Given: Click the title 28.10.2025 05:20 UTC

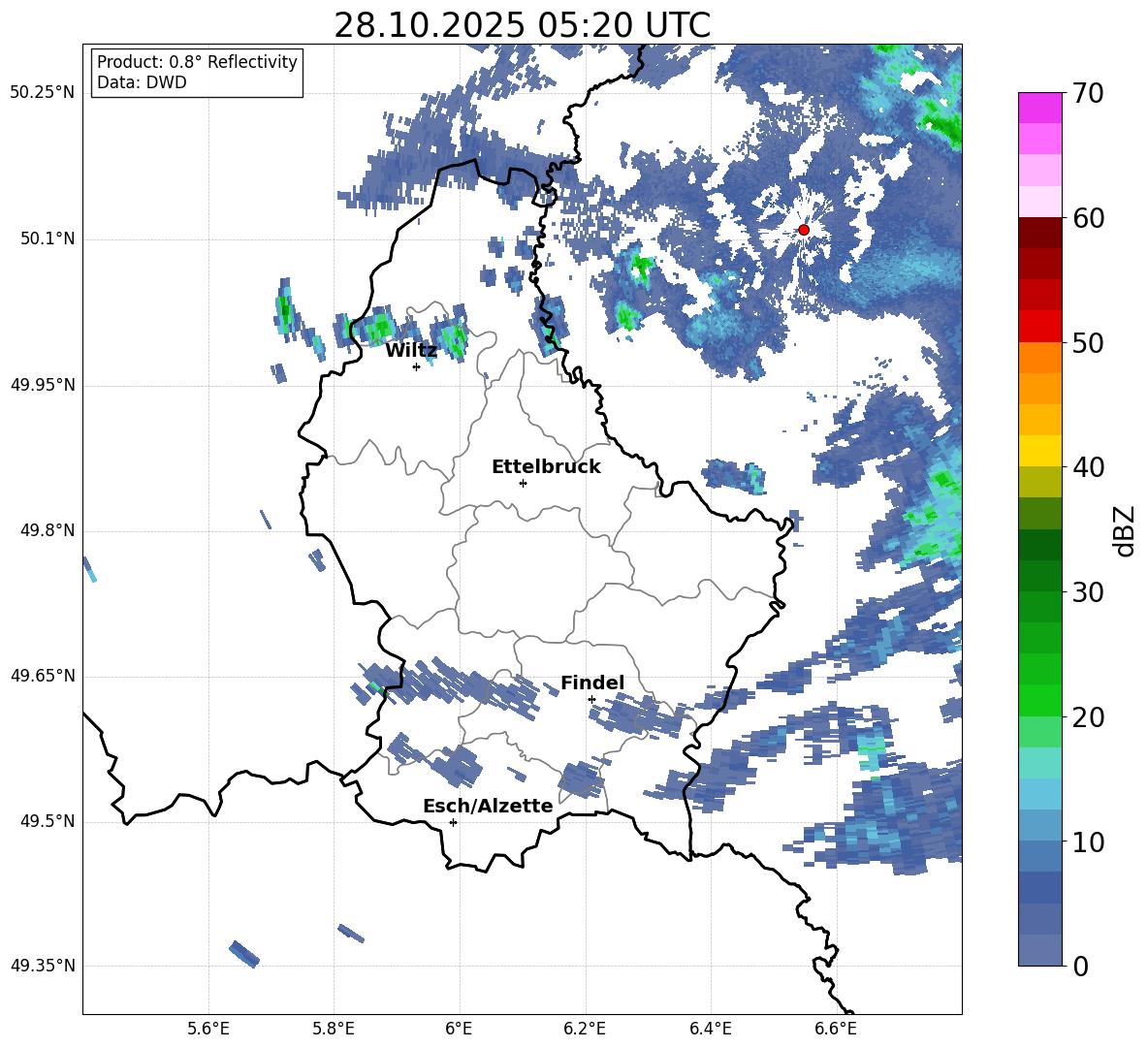Looking at the screenshot, I should [522, 25].
